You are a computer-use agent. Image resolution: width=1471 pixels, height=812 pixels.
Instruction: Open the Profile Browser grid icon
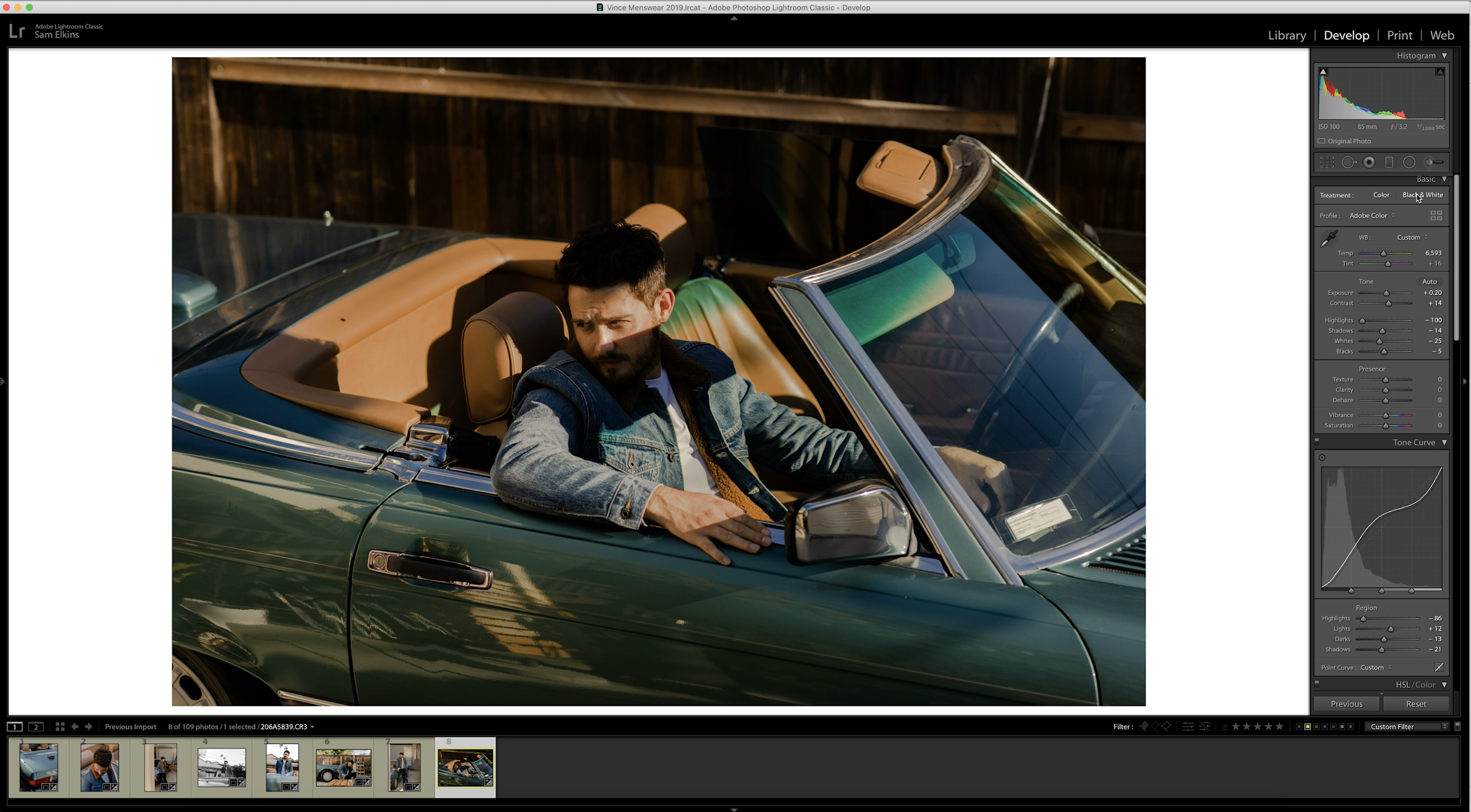click(1436, 216)
